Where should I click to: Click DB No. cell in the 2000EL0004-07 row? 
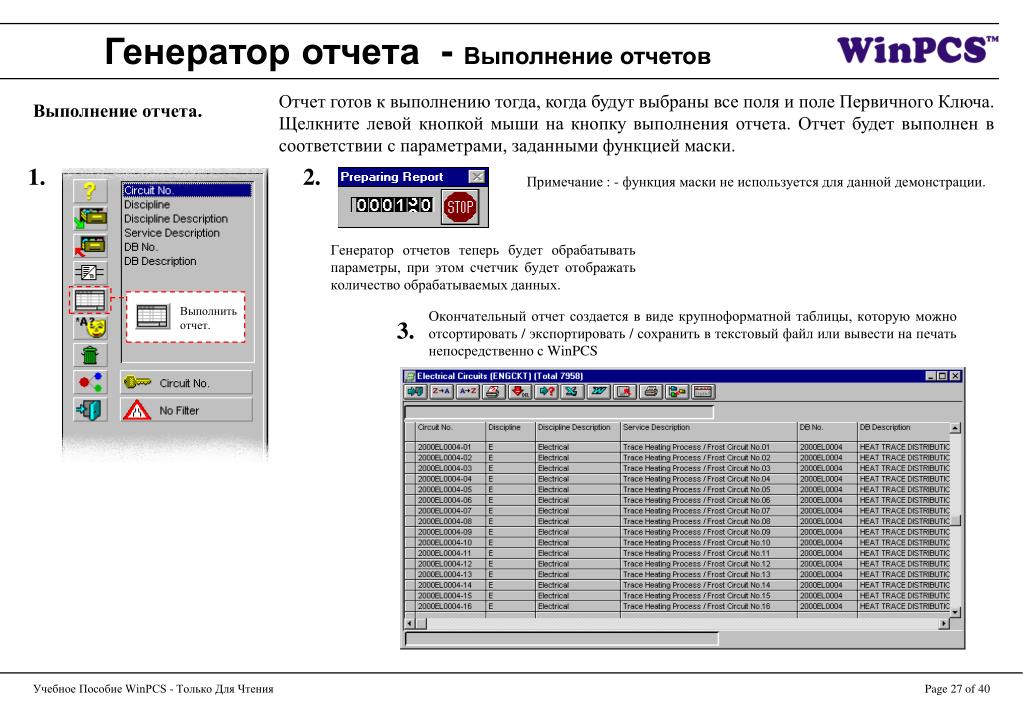827,511
